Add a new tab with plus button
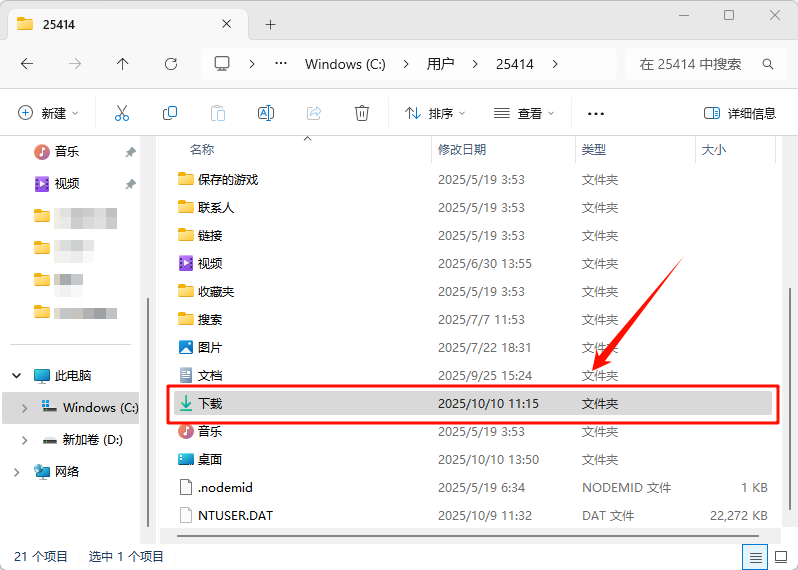 tap(271, 24)
